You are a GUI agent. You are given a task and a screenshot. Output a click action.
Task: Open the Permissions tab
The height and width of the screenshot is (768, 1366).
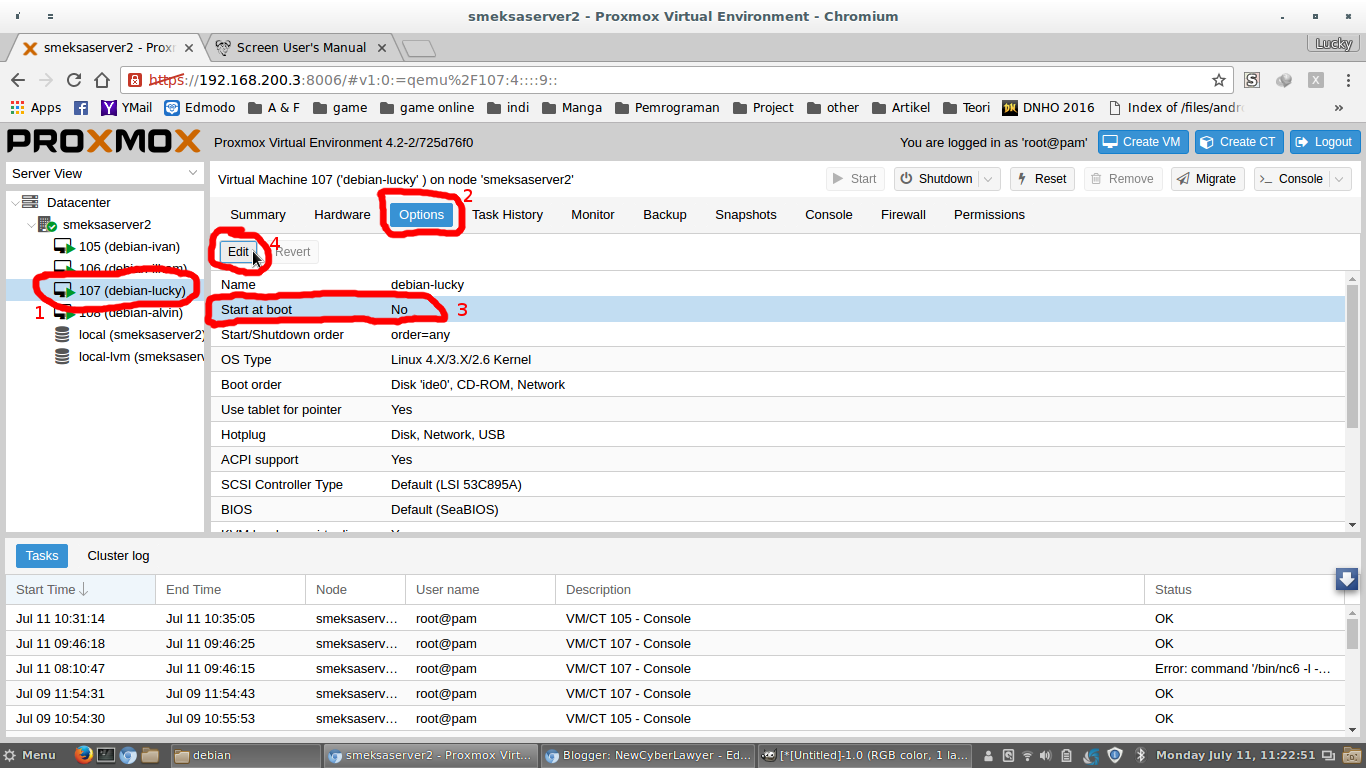989,215
